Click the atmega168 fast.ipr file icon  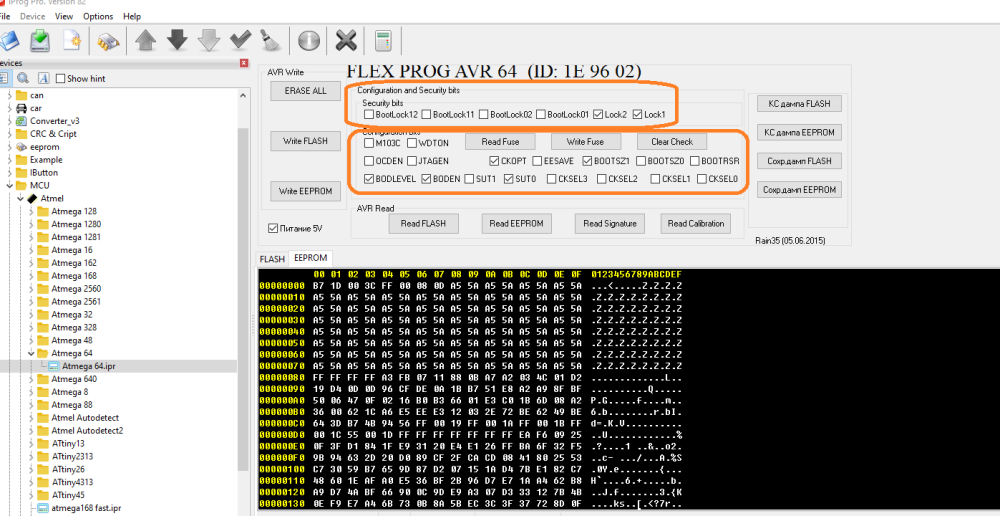coord(43,508)
